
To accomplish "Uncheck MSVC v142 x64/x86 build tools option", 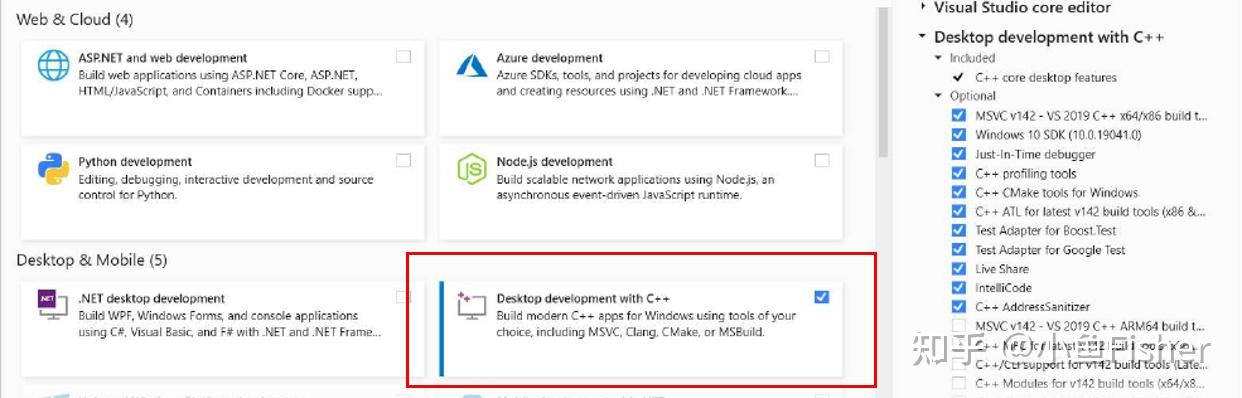I will click(x=959, y=116).
